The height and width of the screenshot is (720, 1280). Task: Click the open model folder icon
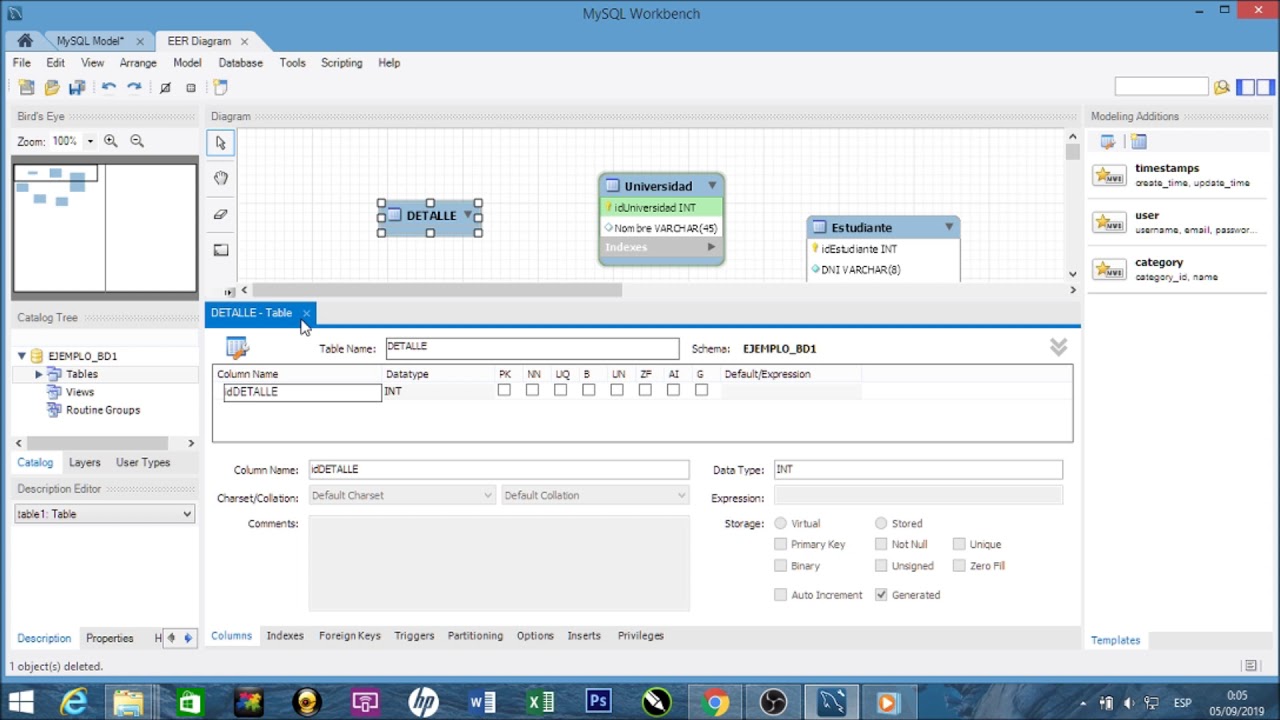52,87
